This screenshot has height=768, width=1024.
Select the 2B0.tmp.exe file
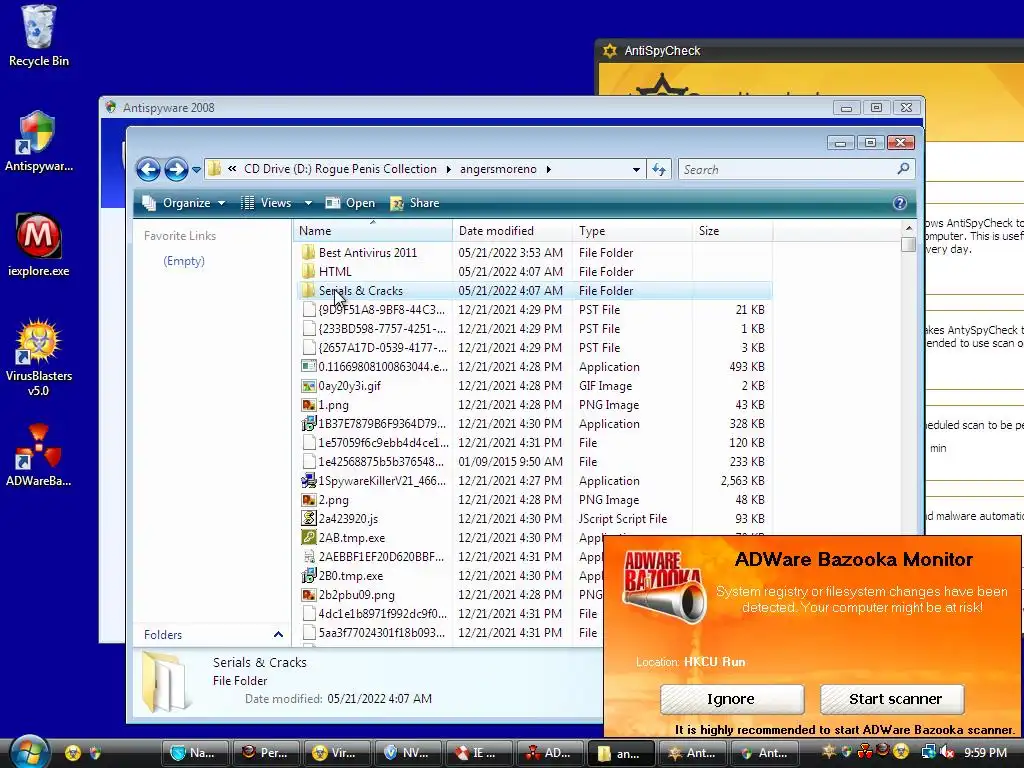point(351,575)
